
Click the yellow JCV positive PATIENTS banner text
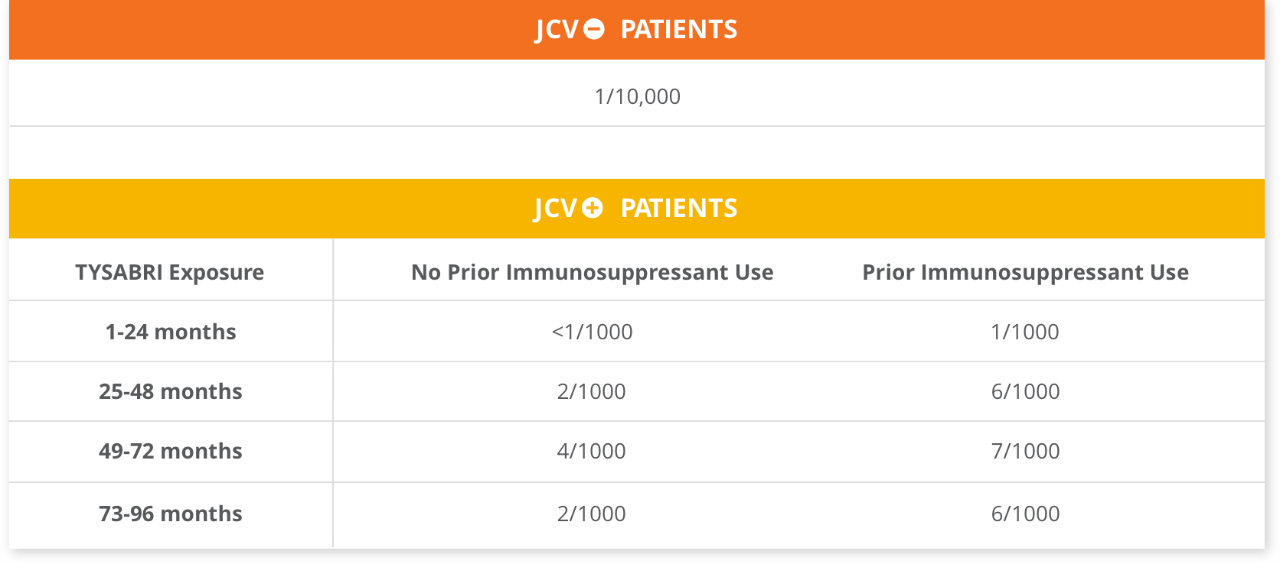pyautogui.click(x=636, y=208)
